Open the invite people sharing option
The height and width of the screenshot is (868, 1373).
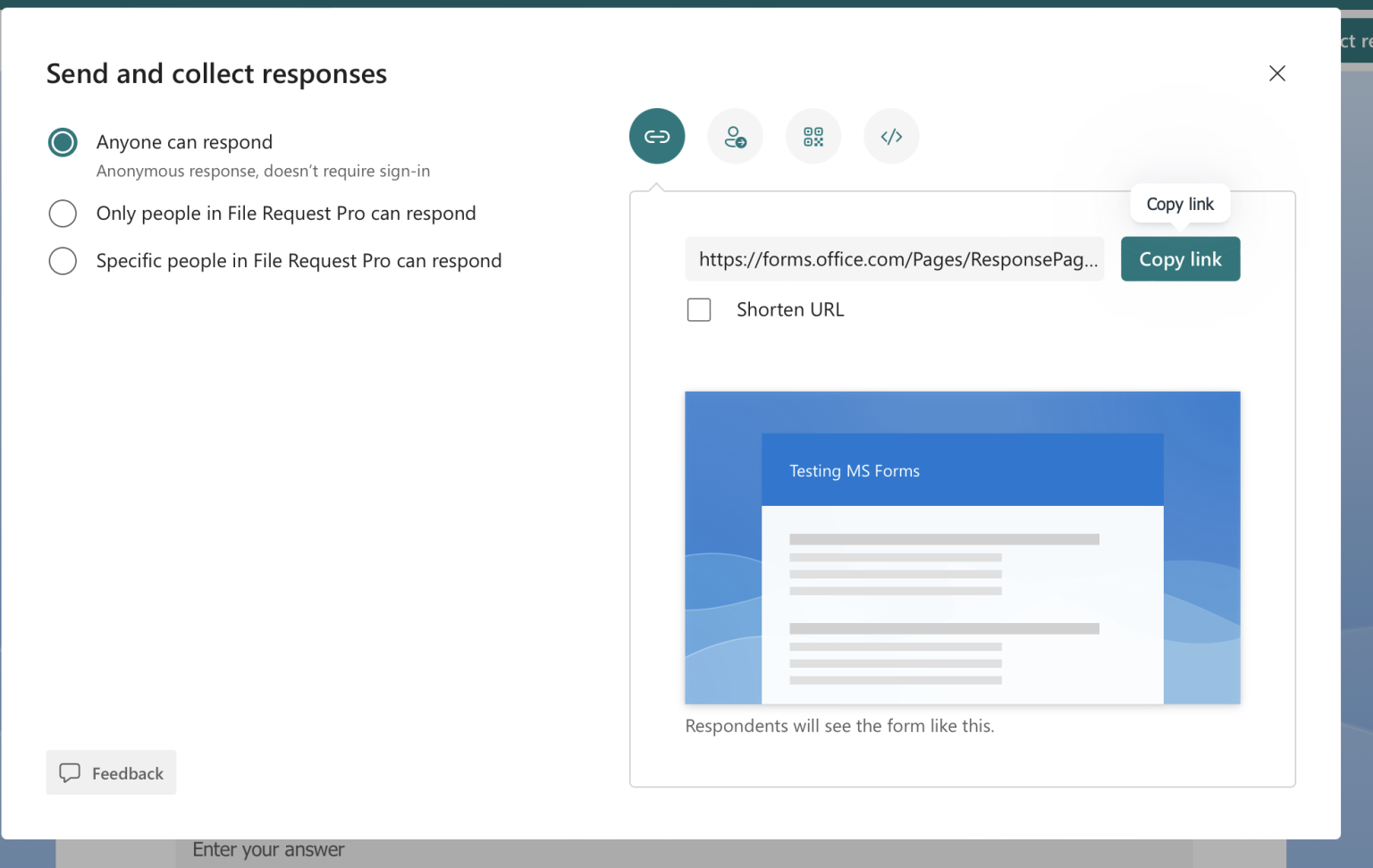[x=735, y=136]
